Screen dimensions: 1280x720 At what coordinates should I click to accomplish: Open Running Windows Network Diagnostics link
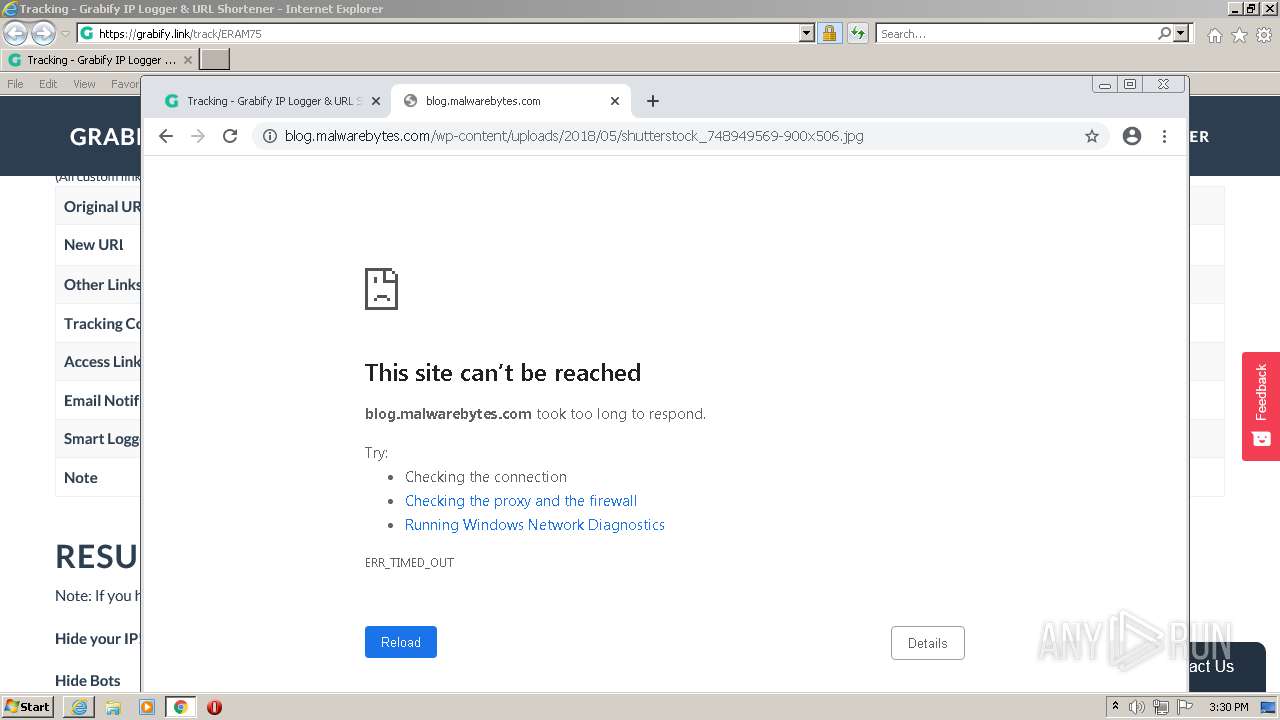535,525
